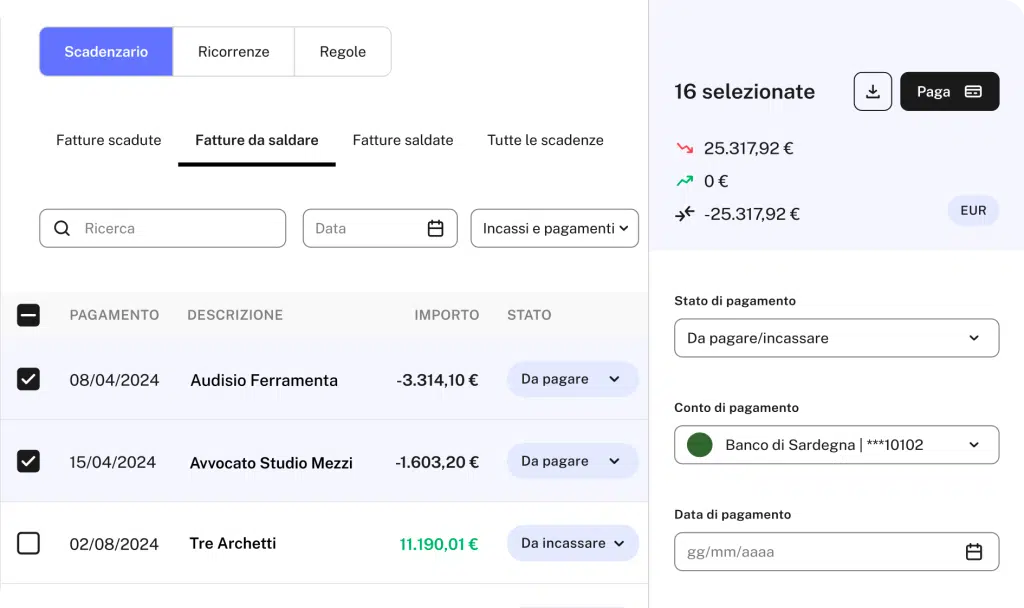Image resolution: width=1024 pixels, height=608 pixels.
Task: Click the green Banco di Sardegna circle
Action: (700, 445)
